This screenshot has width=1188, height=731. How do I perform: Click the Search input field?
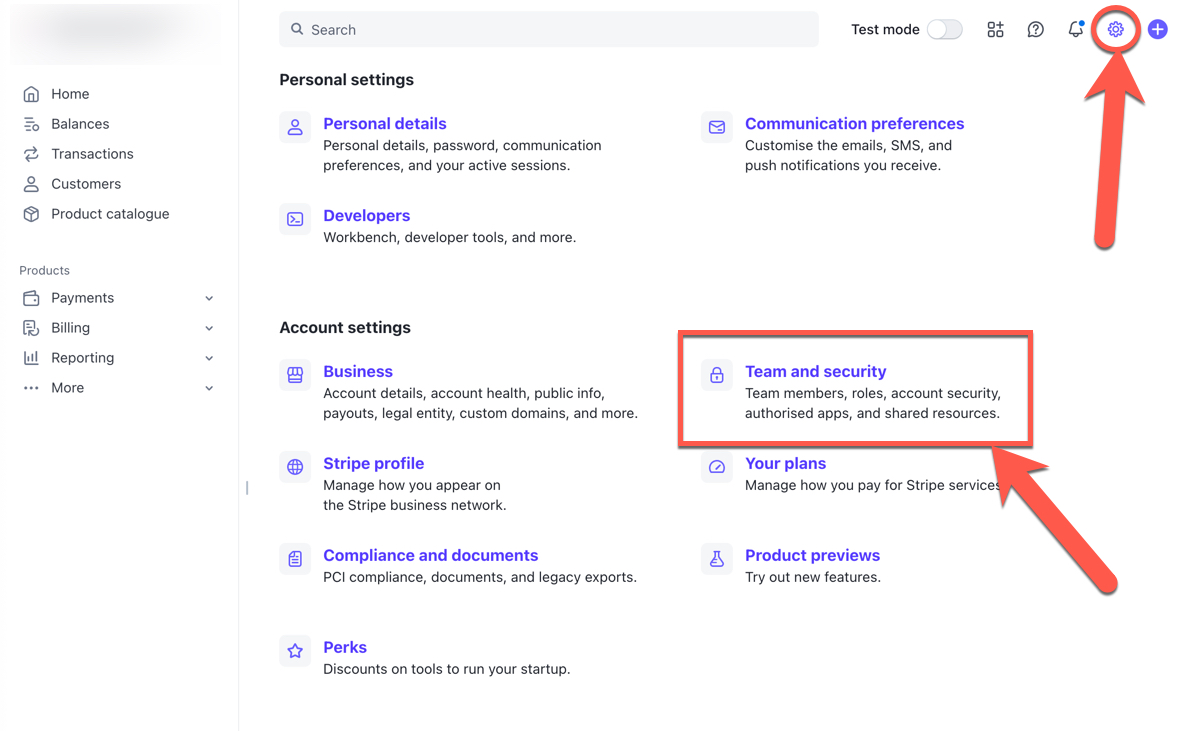tap(549, 30)
